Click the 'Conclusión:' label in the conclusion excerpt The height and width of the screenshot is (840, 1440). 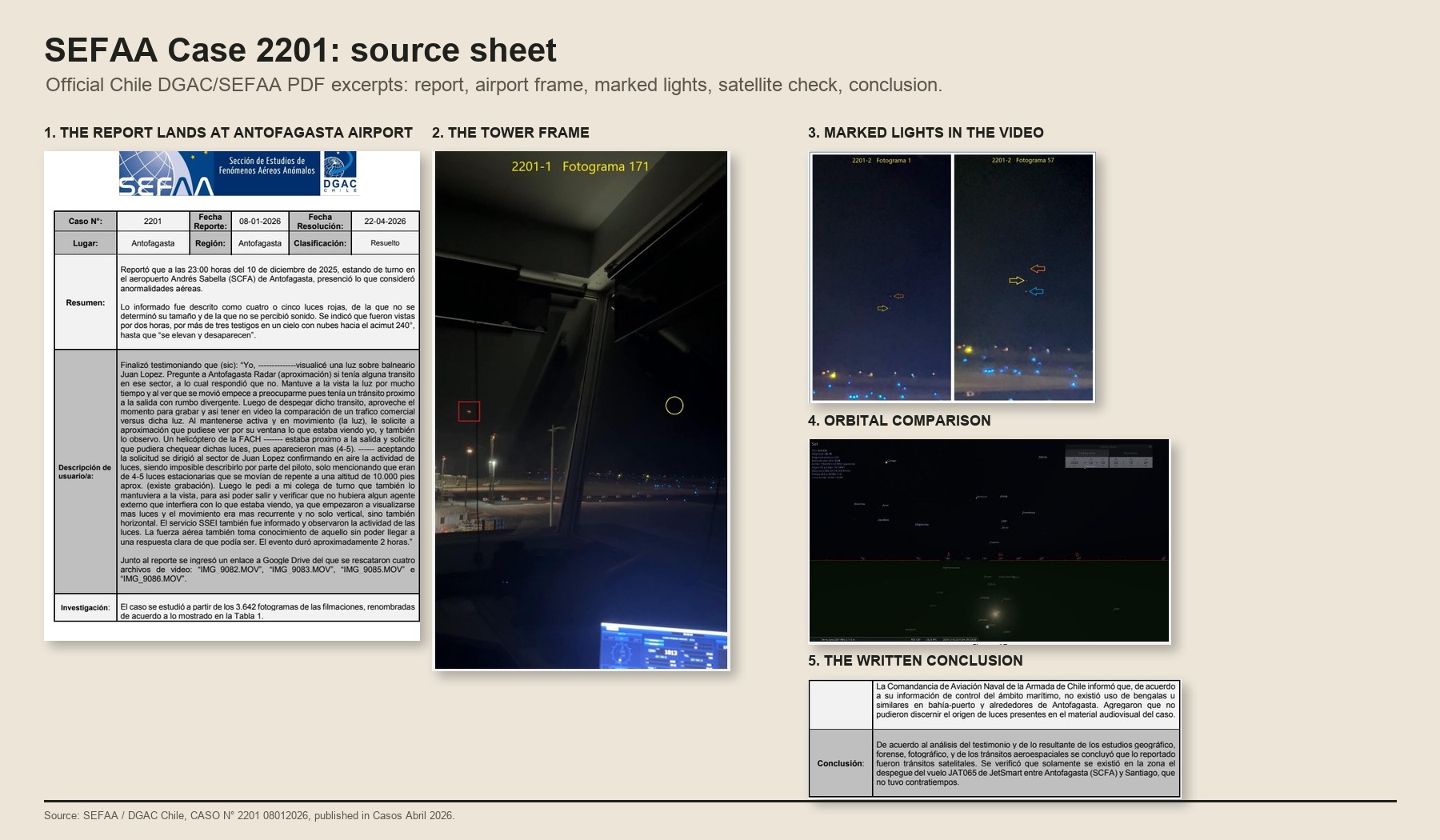(x=841, y=763)
